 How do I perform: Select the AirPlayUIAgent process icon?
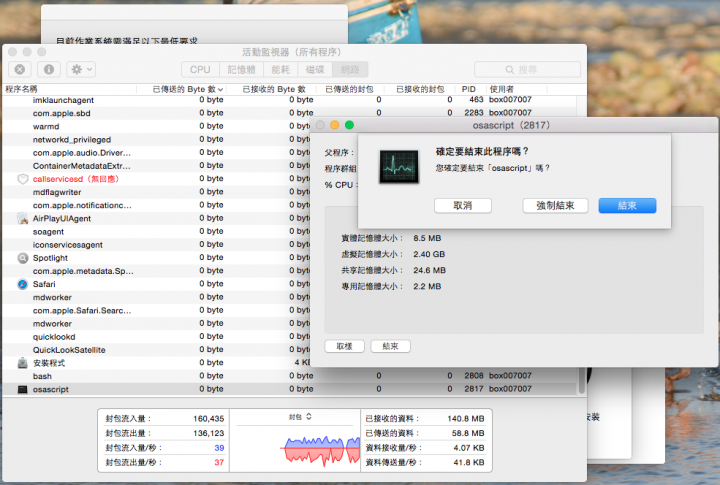(22, 218)
